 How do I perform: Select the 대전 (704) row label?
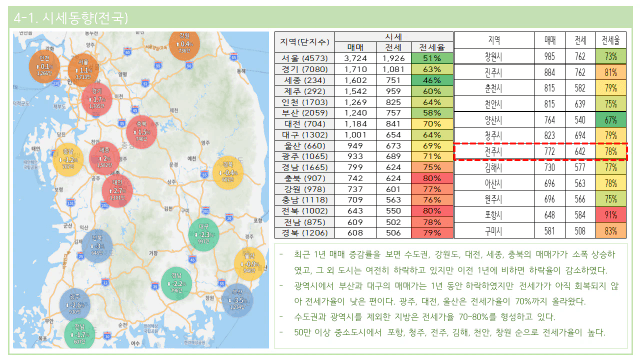(x=304, y=124)
